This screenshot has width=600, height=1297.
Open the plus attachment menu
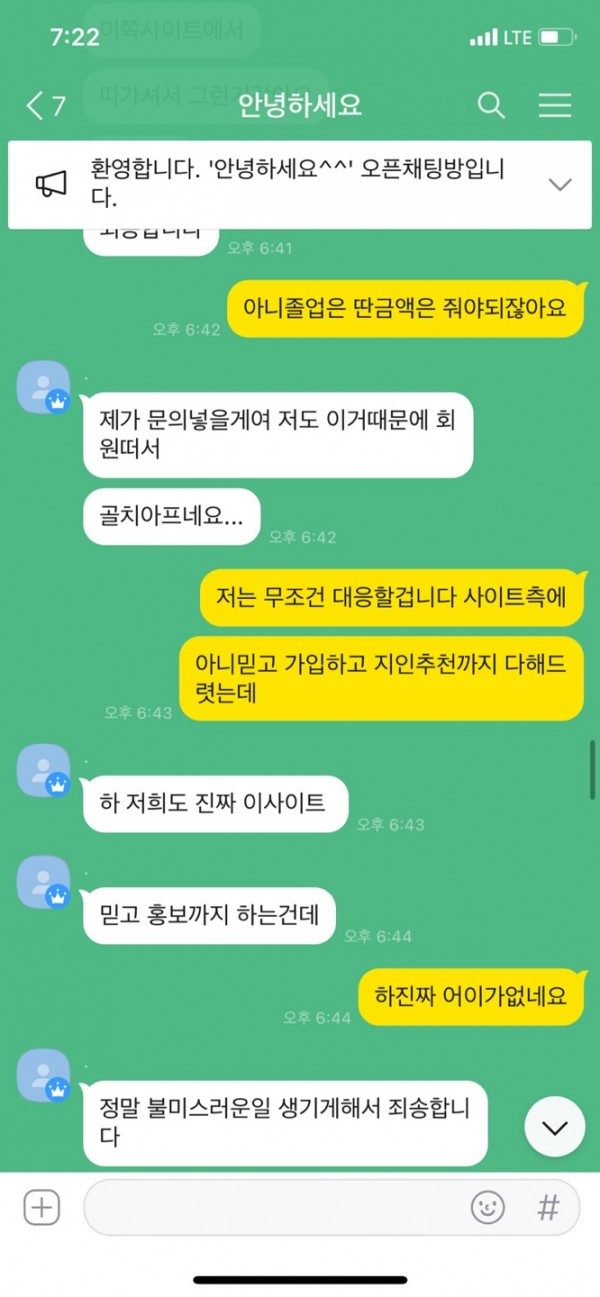click(x=41, y=1207)
